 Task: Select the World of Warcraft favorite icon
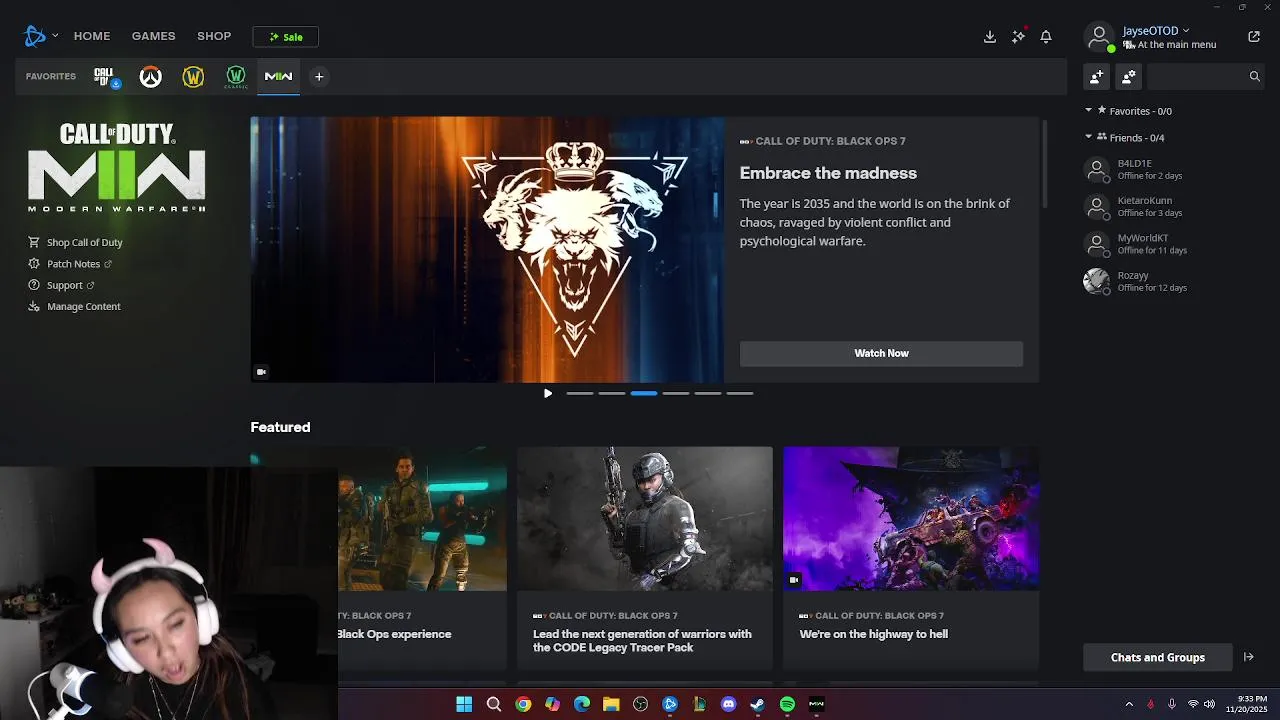point(193,77)
